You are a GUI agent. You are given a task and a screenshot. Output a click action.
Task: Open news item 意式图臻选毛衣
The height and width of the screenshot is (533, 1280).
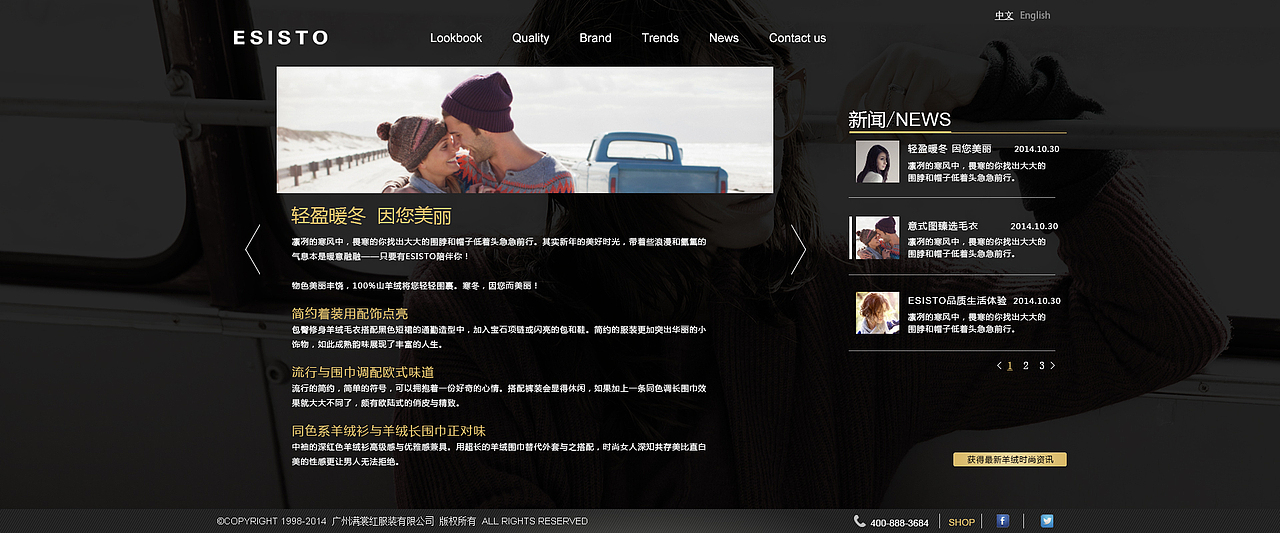942,226
